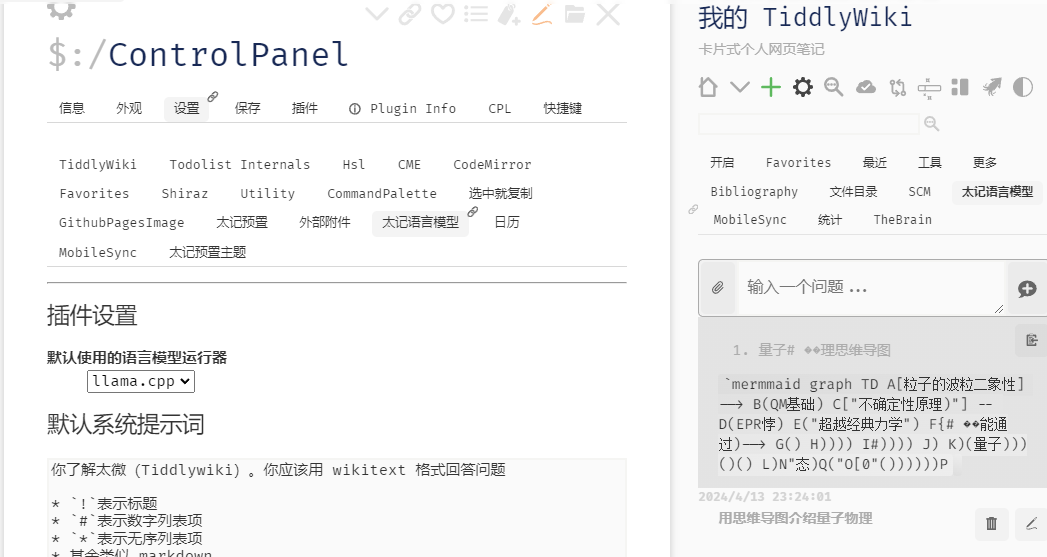Viewport: 1047px width, 557px height.
Task: Click the 输入一个问题 question input box
Action: click(x=870, y=288)
